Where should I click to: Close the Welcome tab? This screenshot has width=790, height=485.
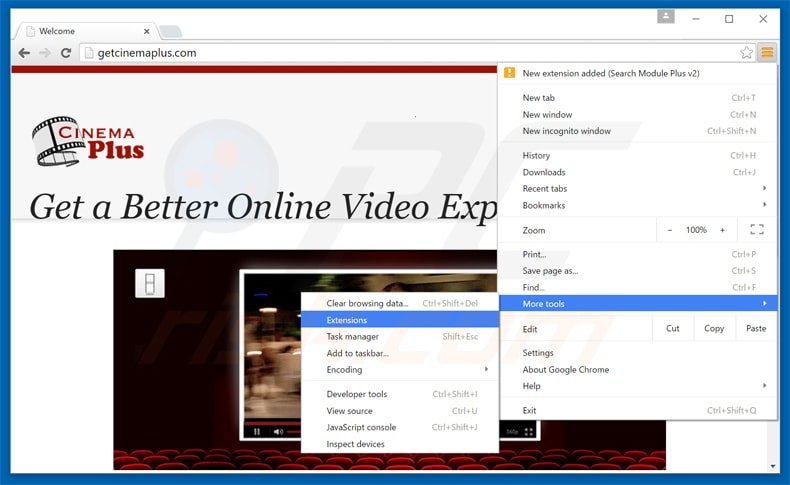point(147,31)
